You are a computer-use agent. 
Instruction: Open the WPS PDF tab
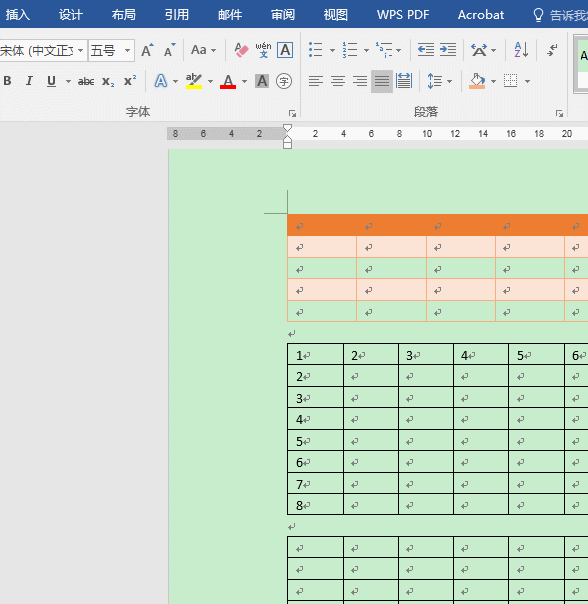pyautogui.click(x=403, y=15)
